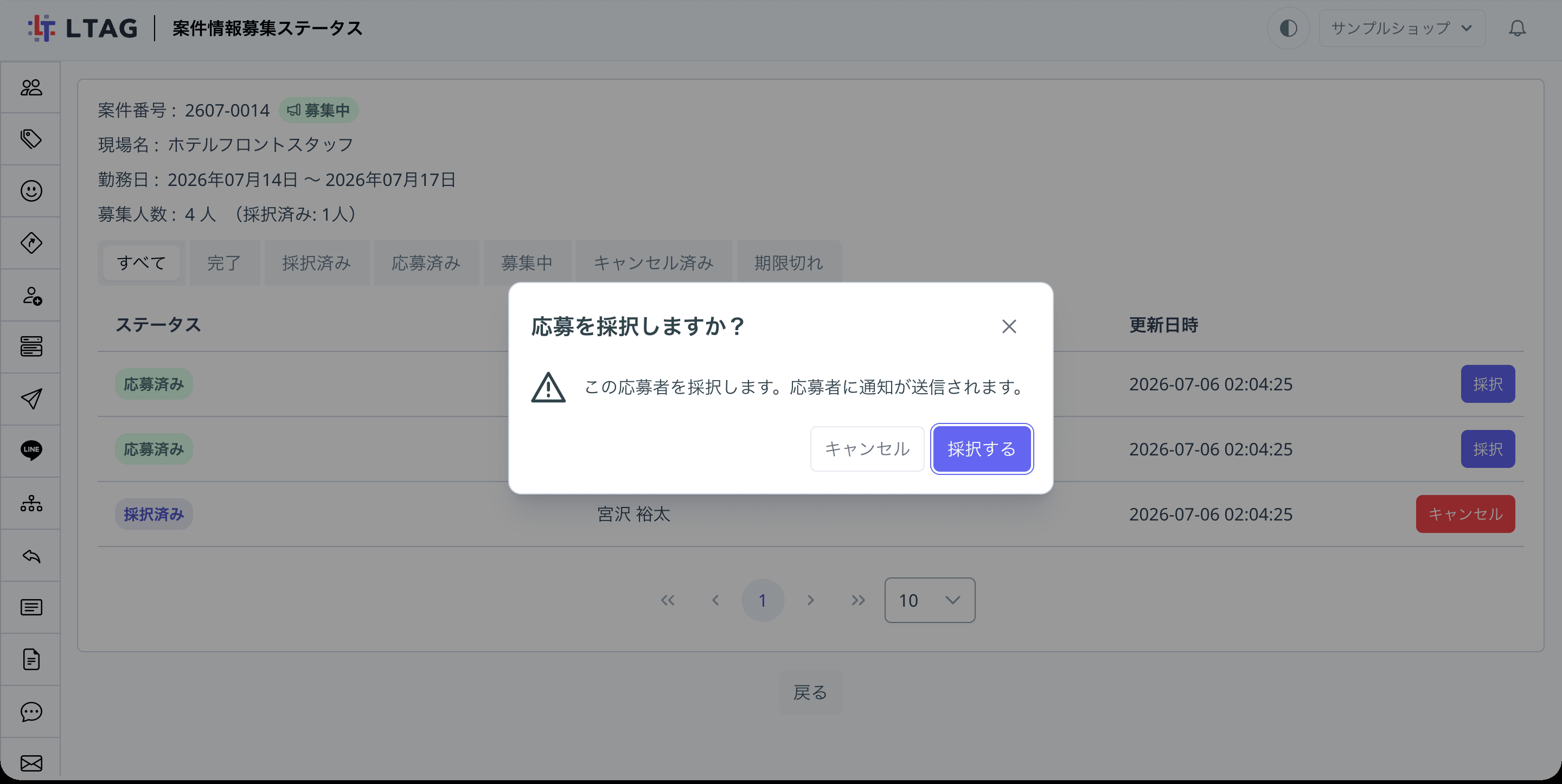The image size is (1562, 784).
Task: Toggle the dark/light theme button
Action: pyautogui.click(x=1289, y=28)
